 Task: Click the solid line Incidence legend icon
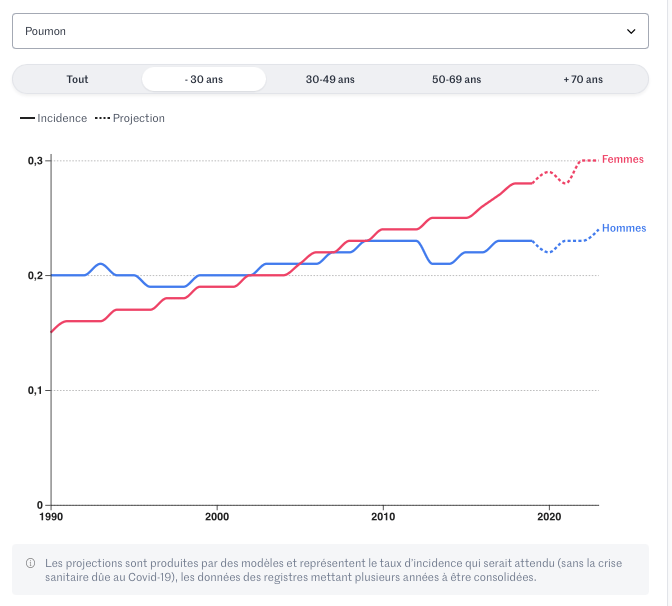pyautogui.click(x=27, y=118)
